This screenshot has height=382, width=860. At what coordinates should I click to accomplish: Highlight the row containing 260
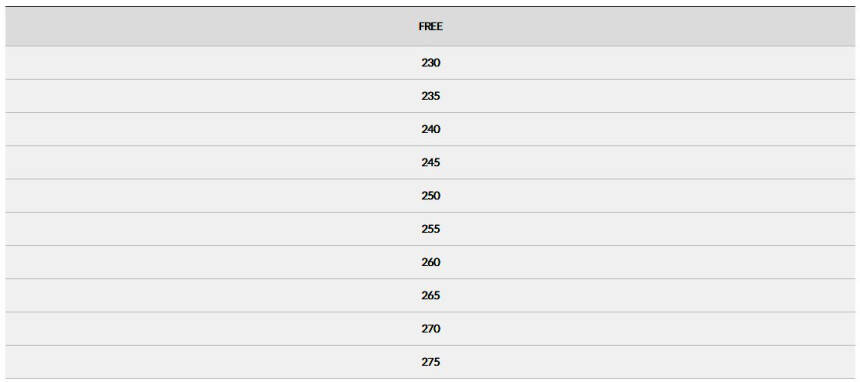click(x=431, y=262)
